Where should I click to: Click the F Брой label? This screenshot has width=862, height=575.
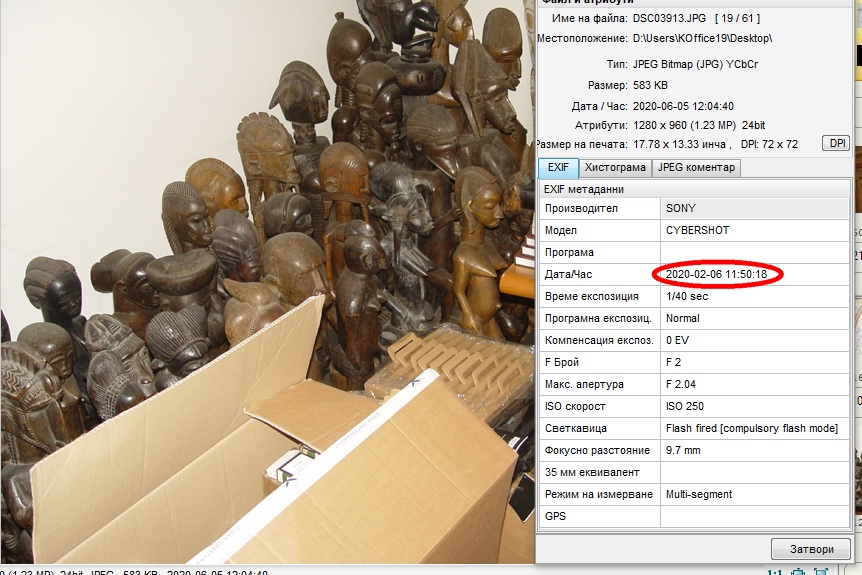tap(562, 362)
